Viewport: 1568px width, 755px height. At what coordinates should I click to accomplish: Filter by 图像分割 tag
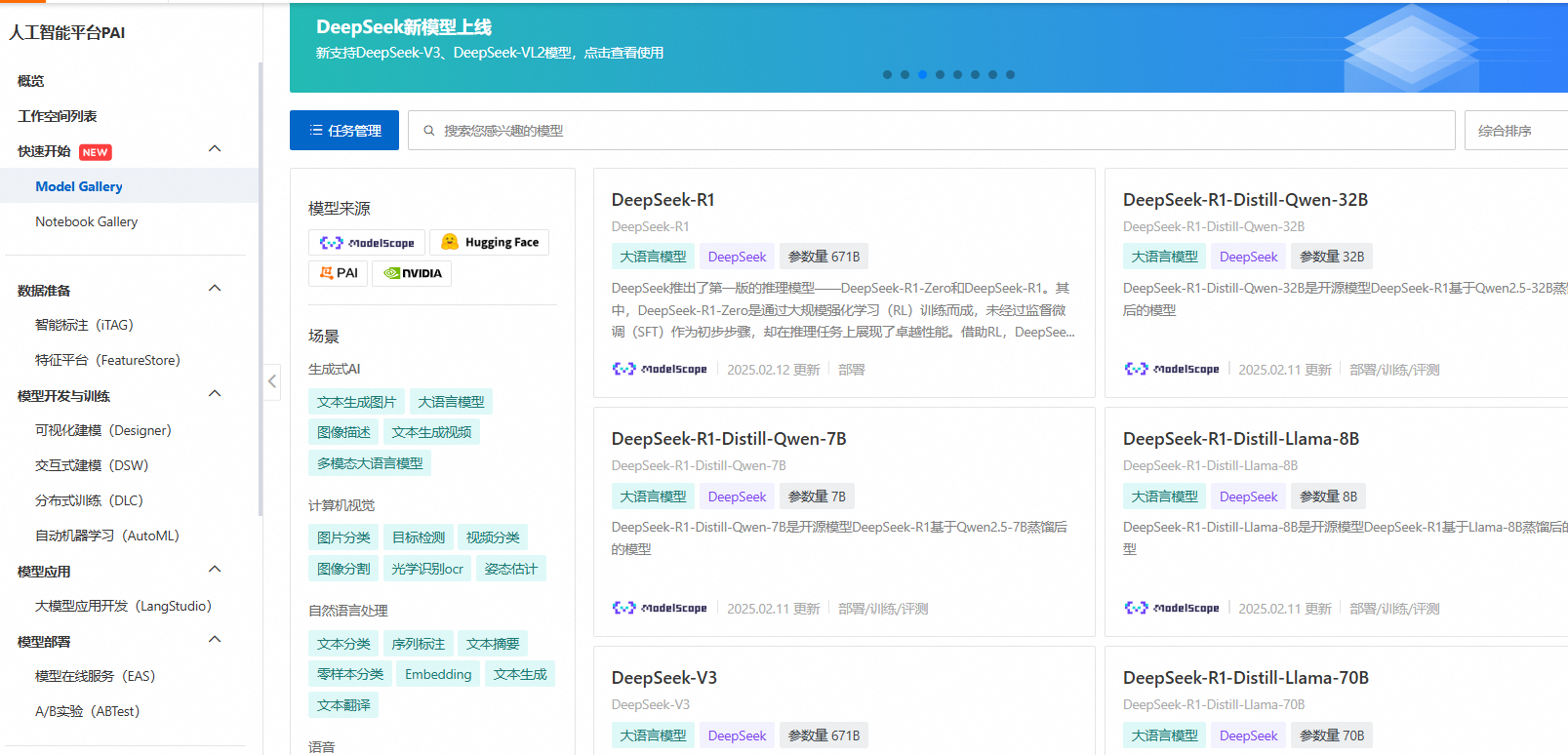pos(343,569)
